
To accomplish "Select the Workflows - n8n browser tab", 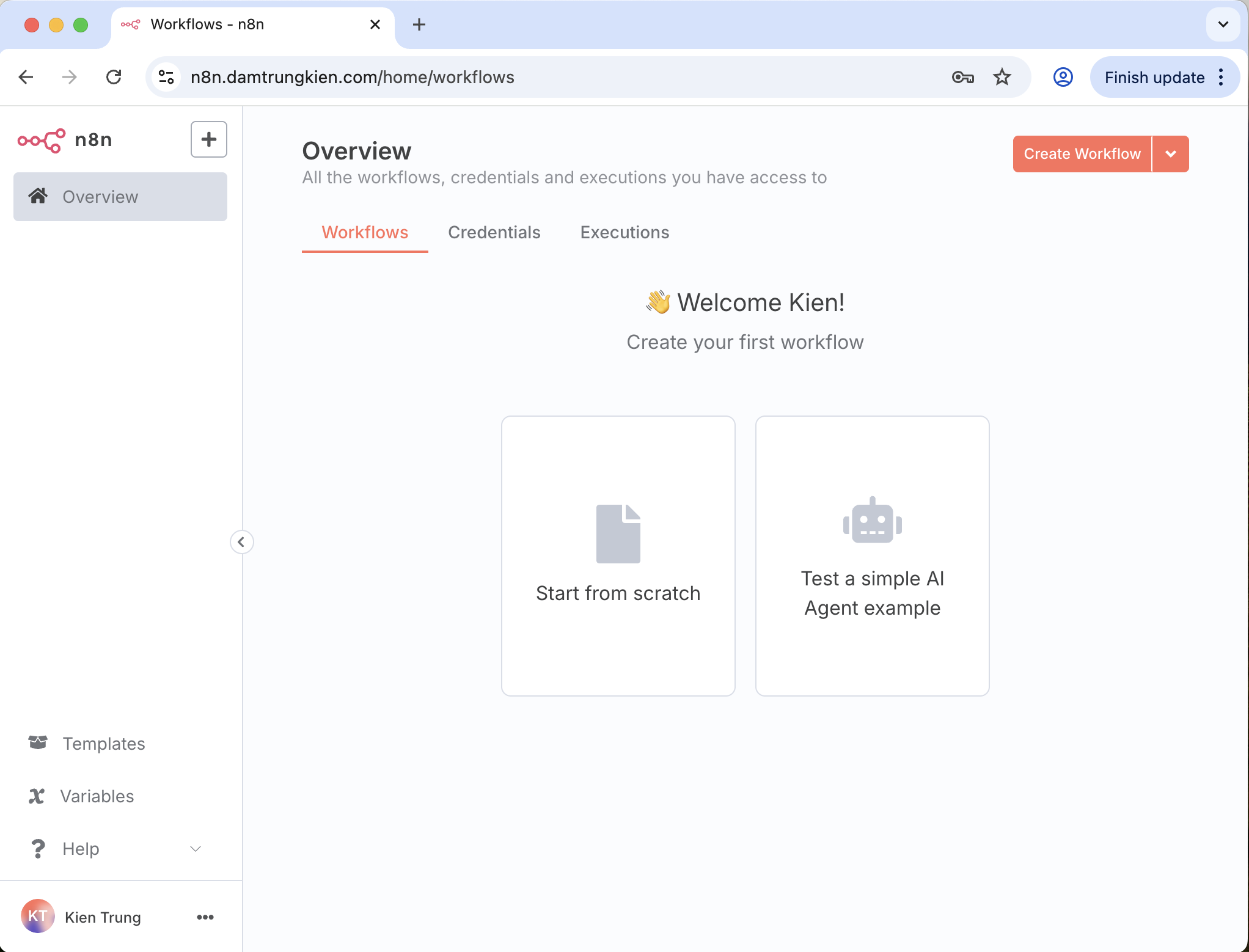I will pyautogui.click(x=253, y=26).
